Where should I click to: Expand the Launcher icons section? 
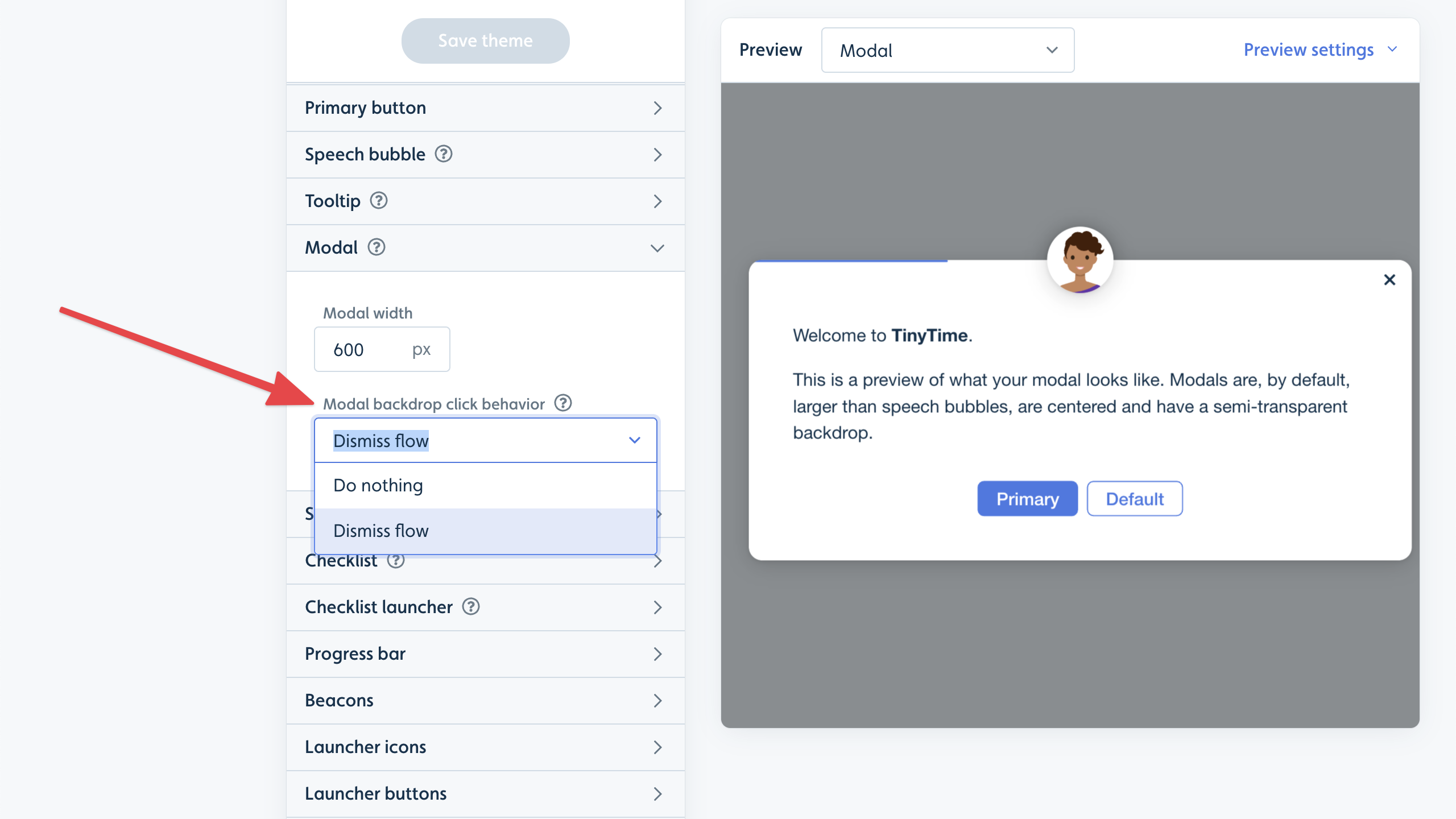486,747
